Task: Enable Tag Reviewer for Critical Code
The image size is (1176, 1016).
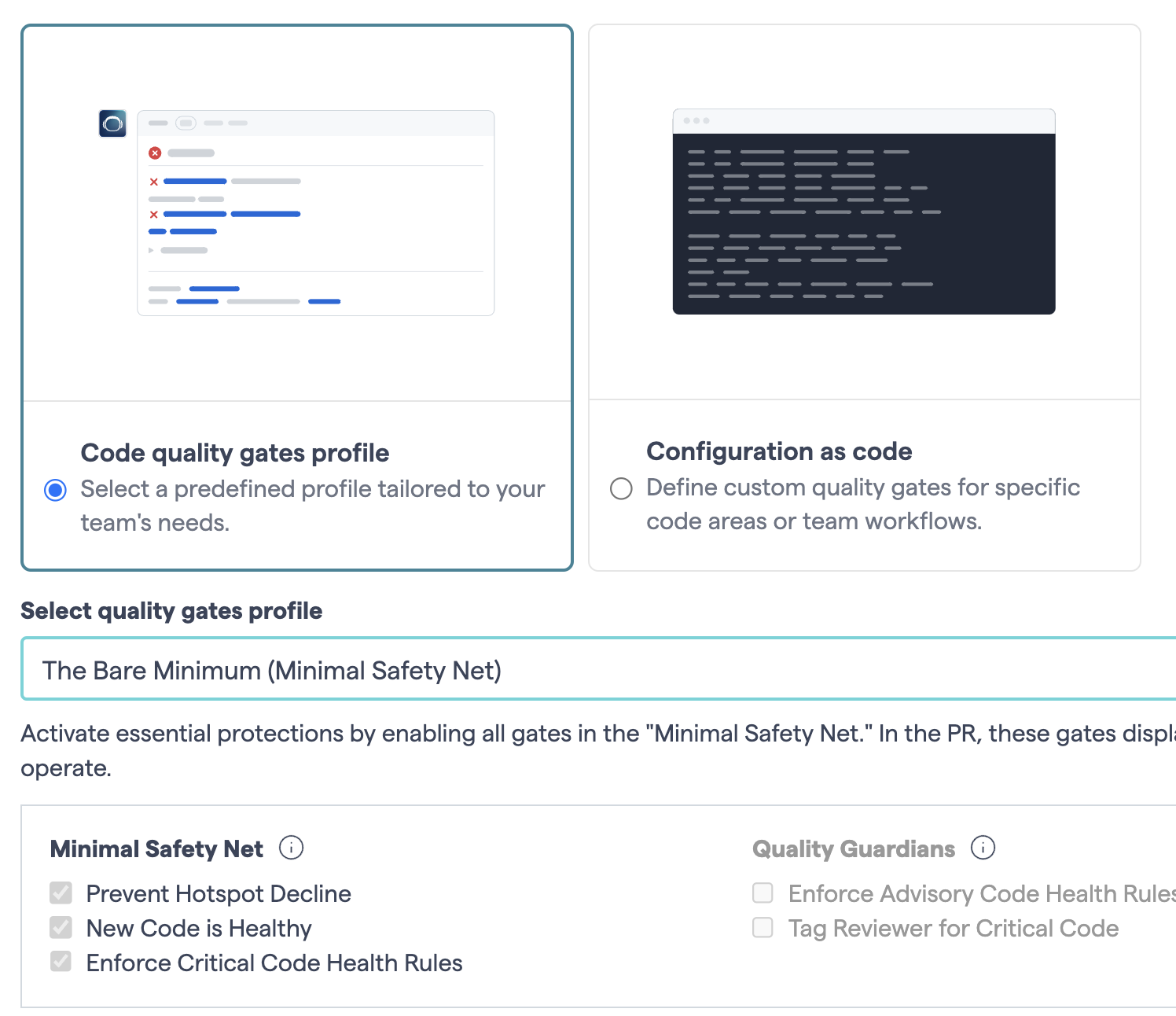Action: 762,928
